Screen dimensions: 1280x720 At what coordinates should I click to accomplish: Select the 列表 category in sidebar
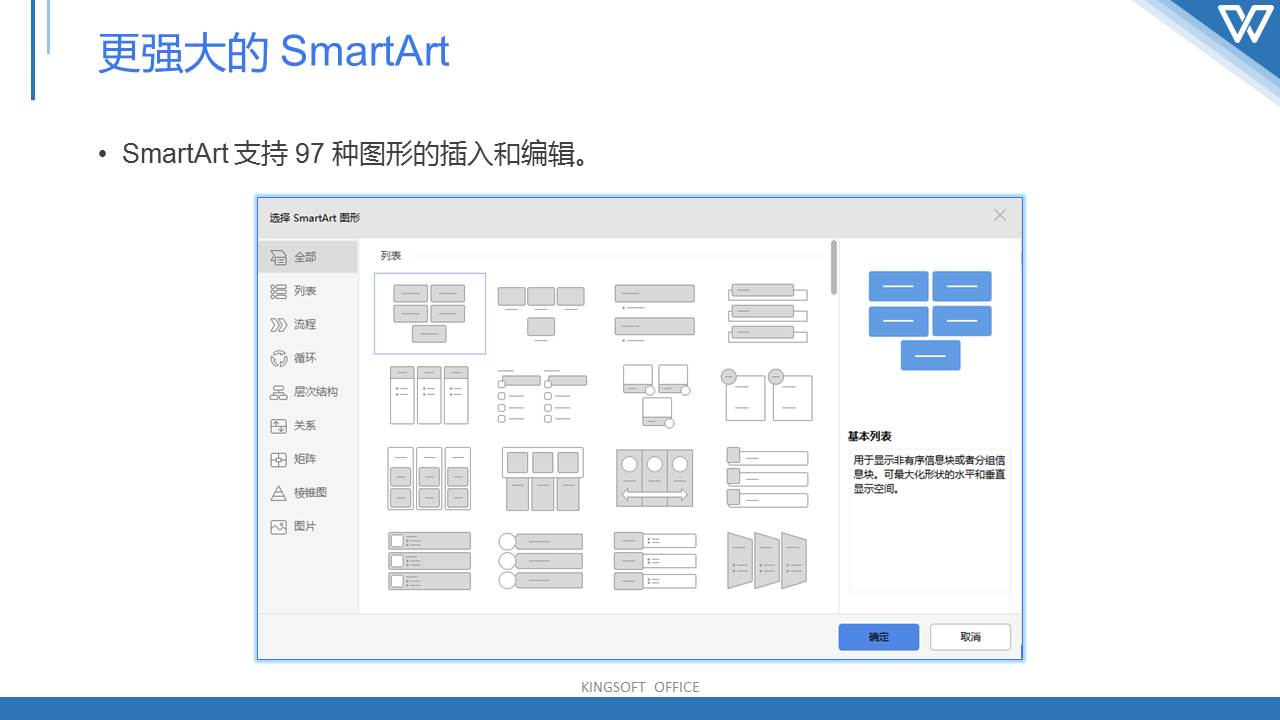pyautogui.click(x=308, y=291)
